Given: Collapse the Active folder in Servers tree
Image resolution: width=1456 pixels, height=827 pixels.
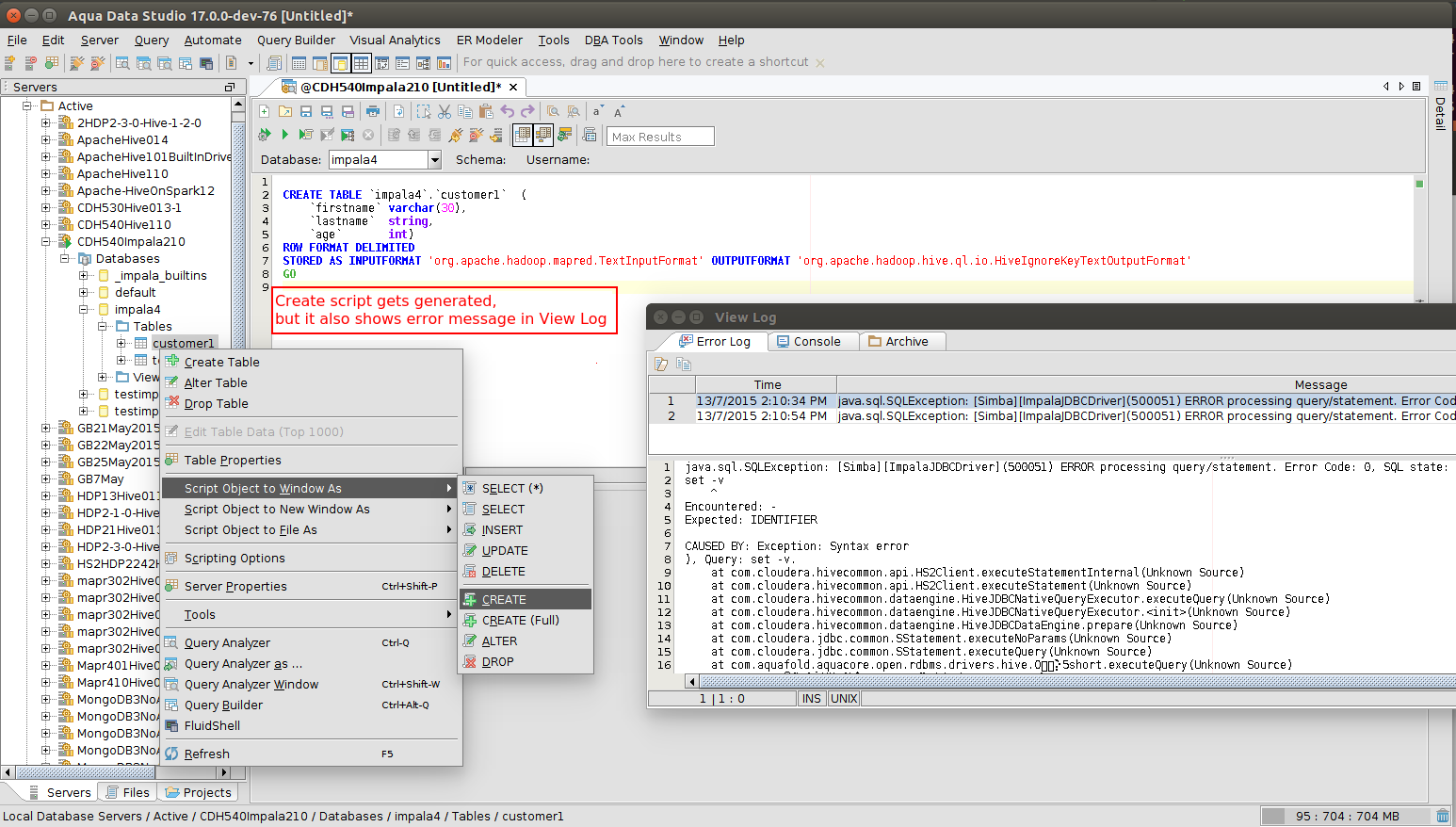Looking at the screenshot, I should (x=27, y=105).
